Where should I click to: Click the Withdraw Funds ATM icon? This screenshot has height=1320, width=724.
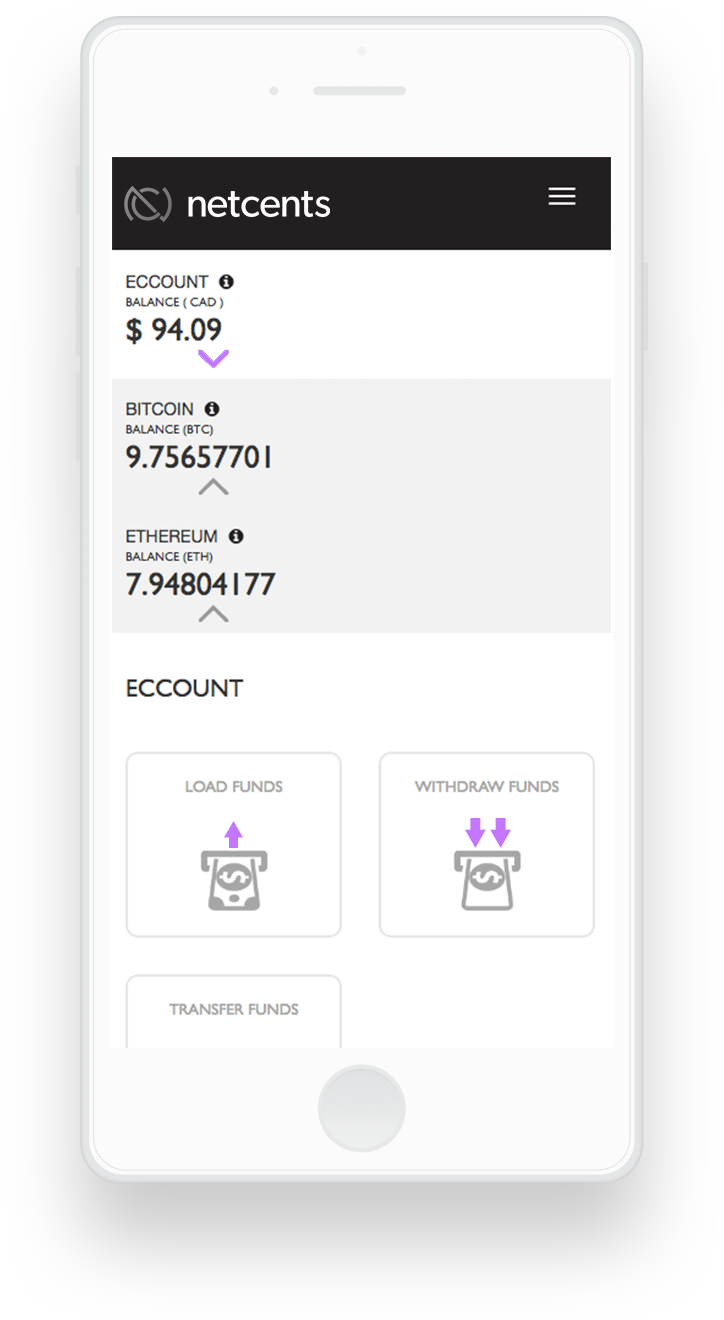tap(487, 880)
